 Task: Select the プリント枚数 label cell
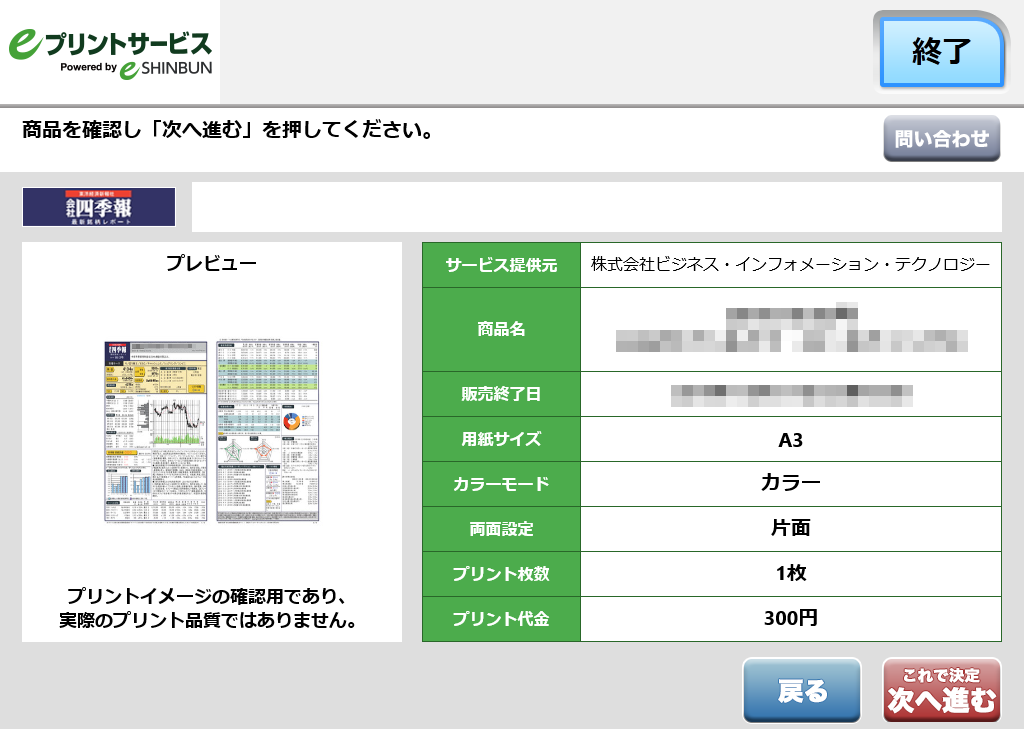[502, 574]
